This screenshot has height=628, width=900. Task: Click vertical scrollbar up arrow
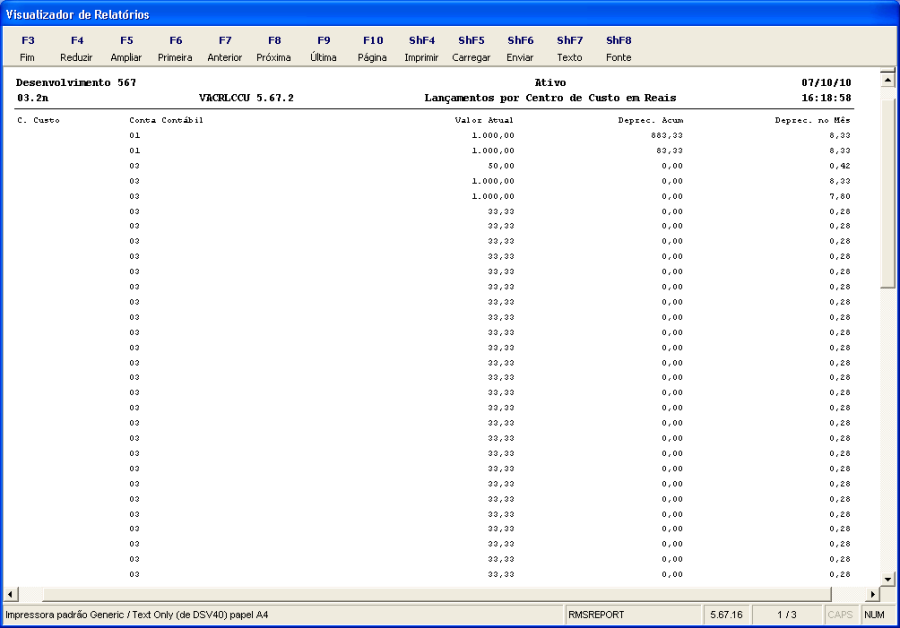(887, 80)
